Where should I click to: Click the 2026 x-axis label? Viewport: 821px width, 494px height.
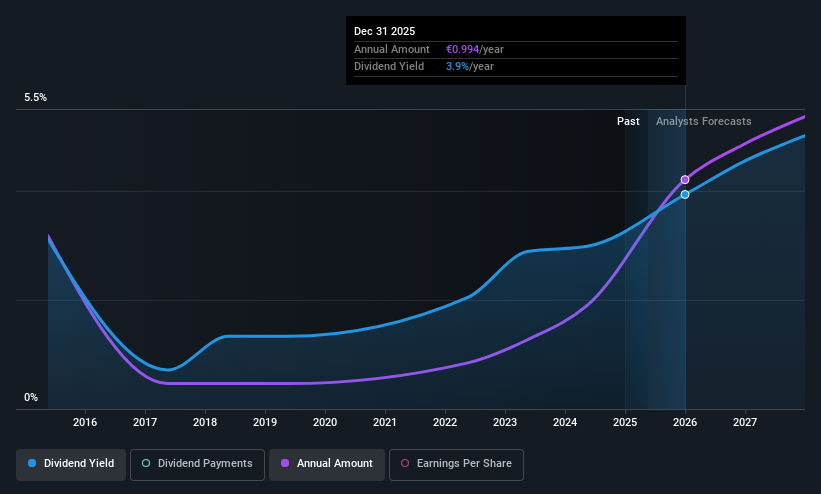tap(685, 422)
